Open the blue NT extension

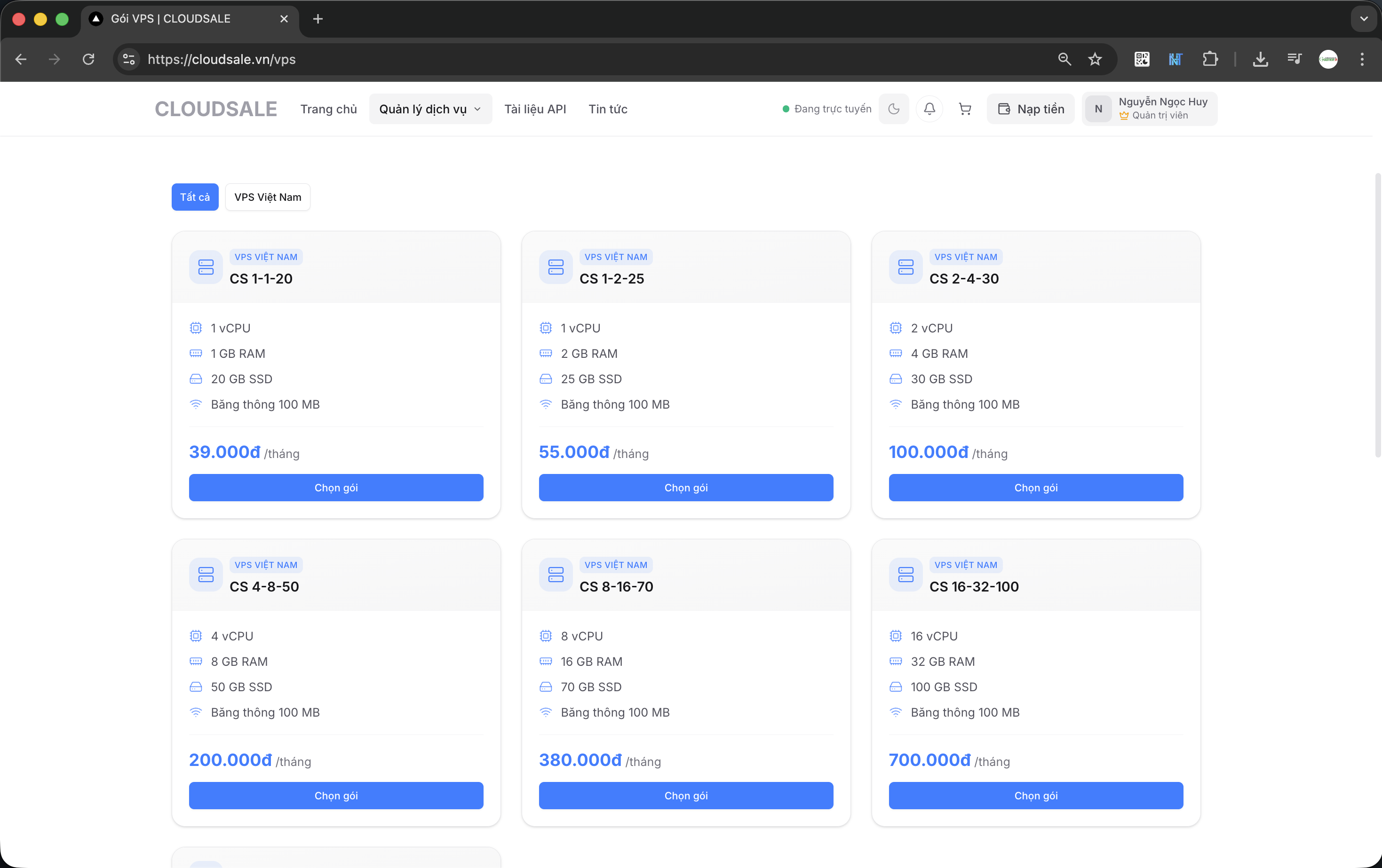pos(1175,59)
